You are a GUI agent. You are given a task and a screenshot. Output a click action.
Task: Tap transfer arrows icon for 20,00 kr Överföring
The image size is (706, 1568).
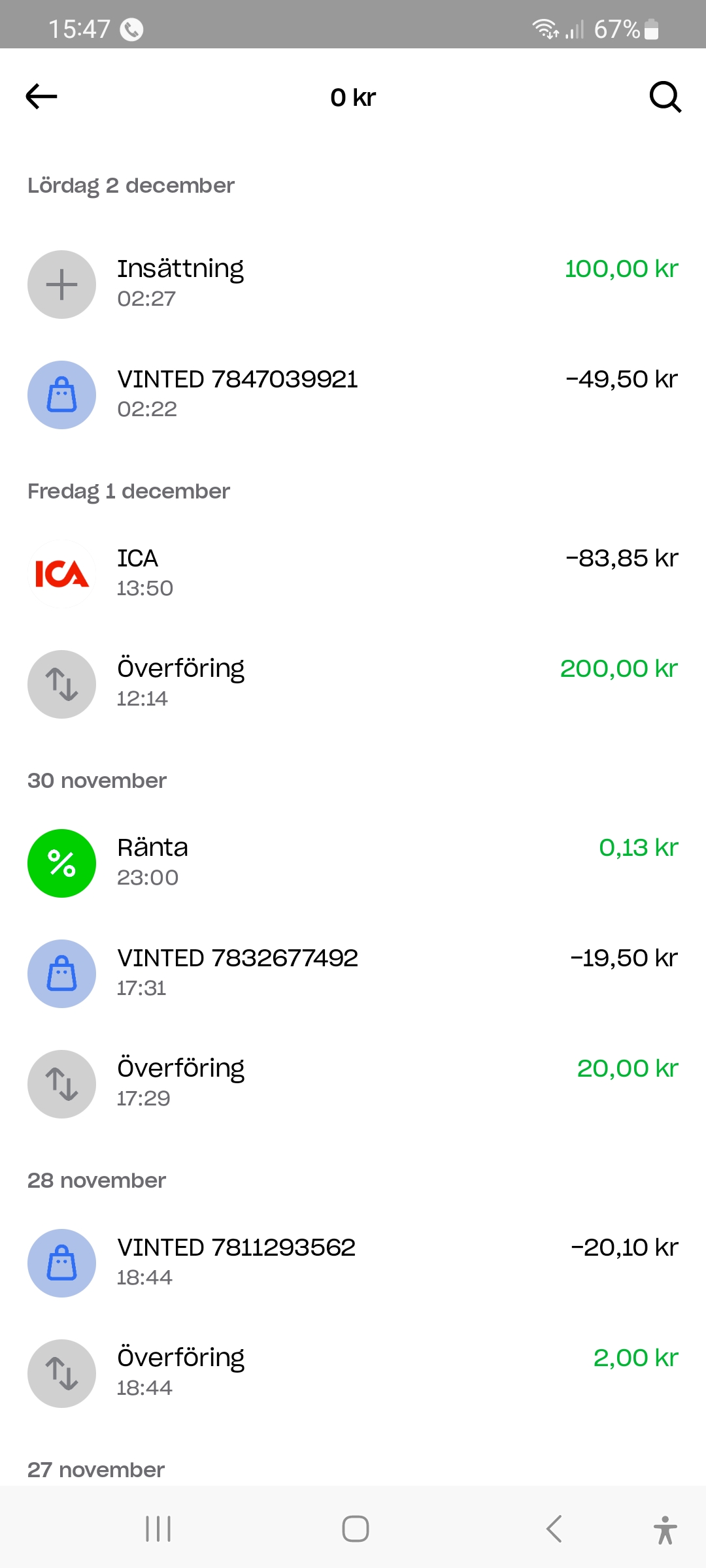point(61,1084)
